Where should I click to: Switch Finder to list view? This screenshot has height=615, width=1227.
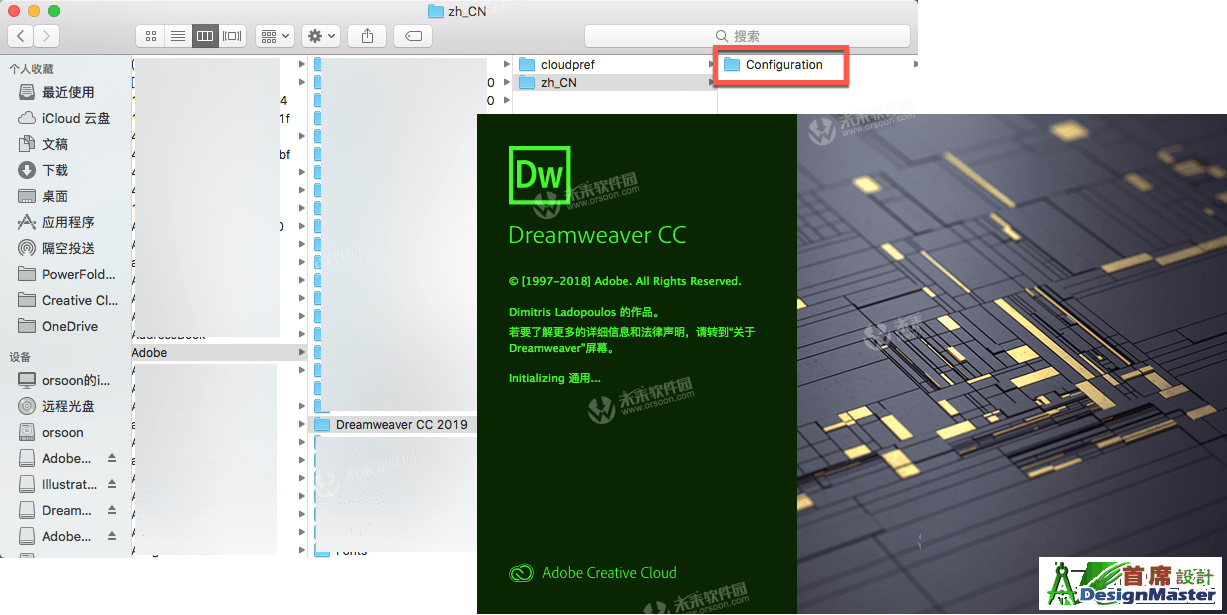[178, 36]
